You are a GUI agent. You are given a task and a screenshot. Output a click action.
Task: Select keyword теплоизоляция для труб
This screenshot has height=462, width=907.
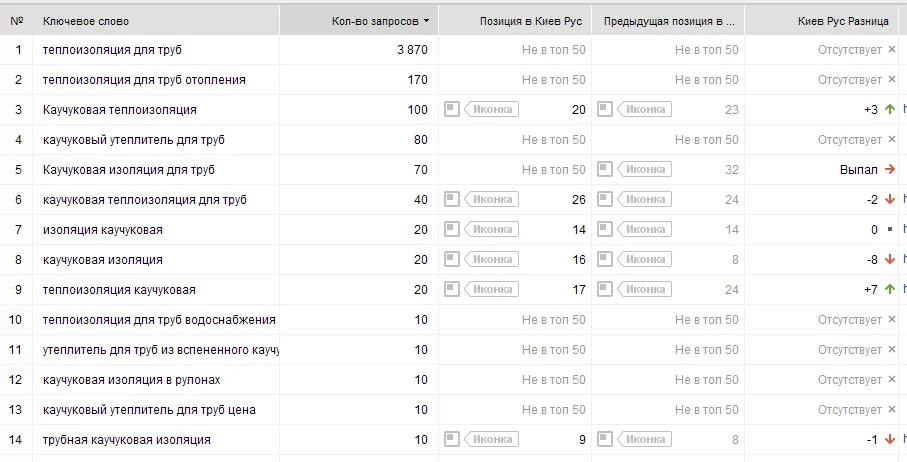[x=112, y=50]
